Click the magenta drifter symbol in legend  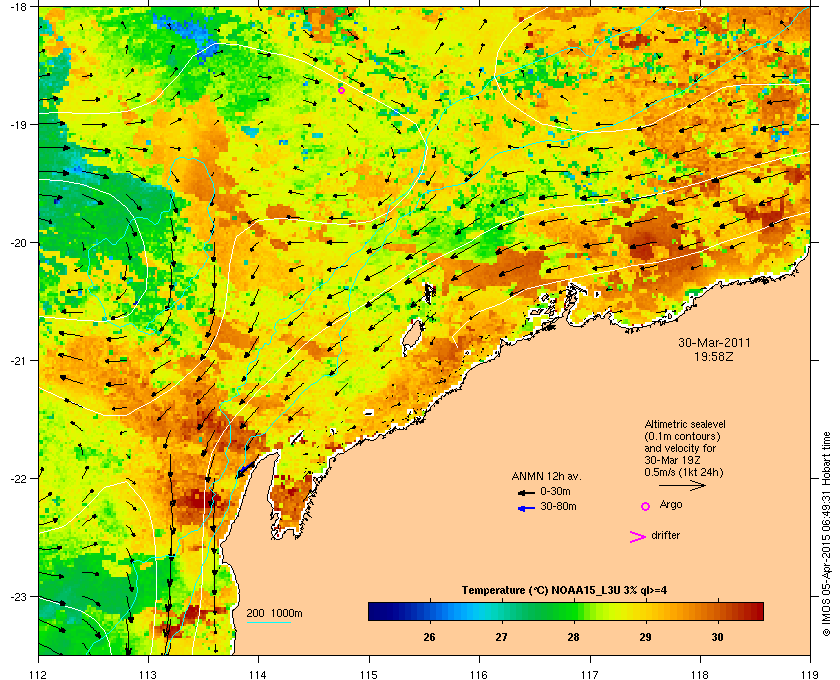(637, 537)
